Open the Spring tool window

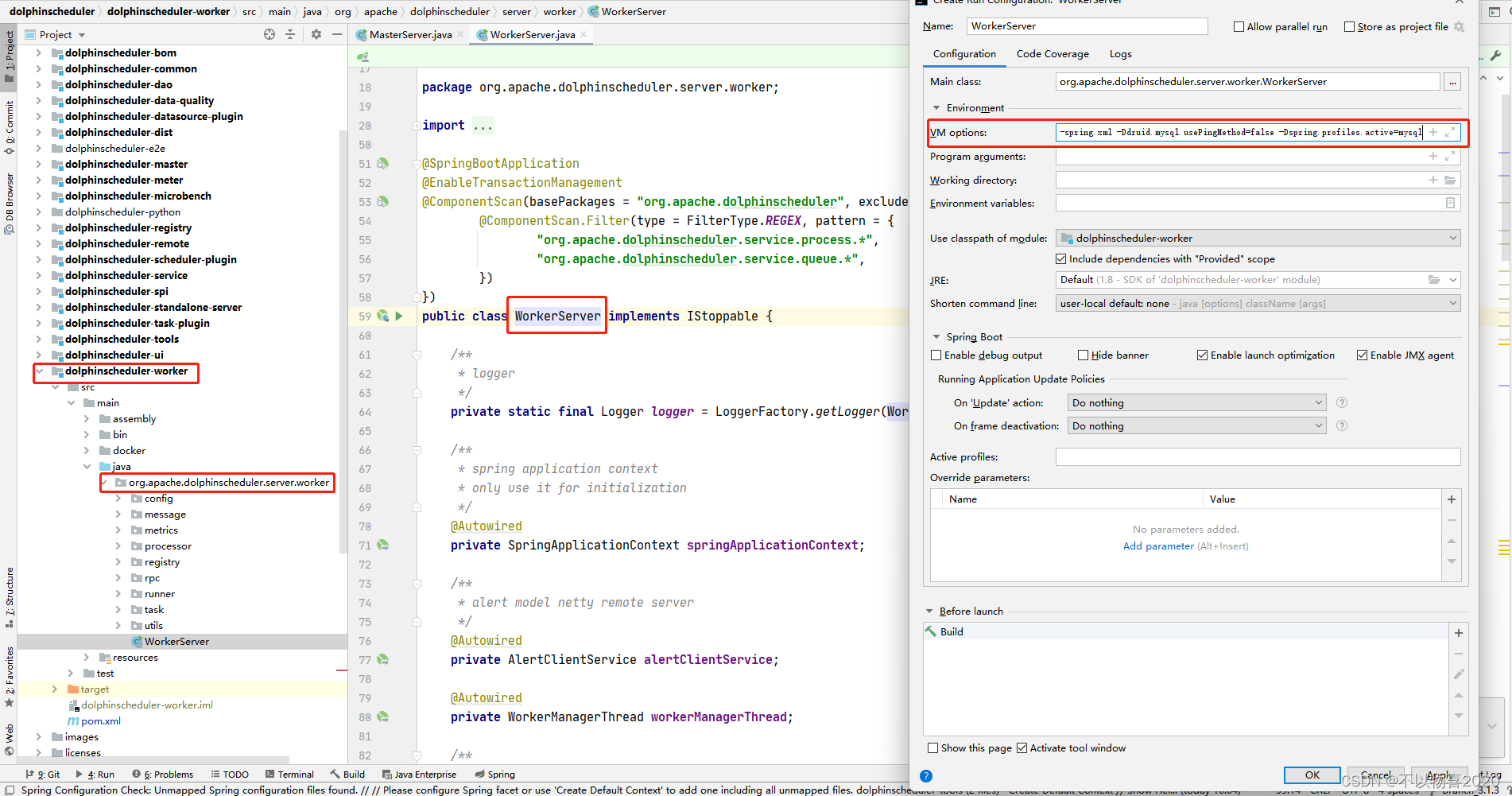tap(494, 774)
